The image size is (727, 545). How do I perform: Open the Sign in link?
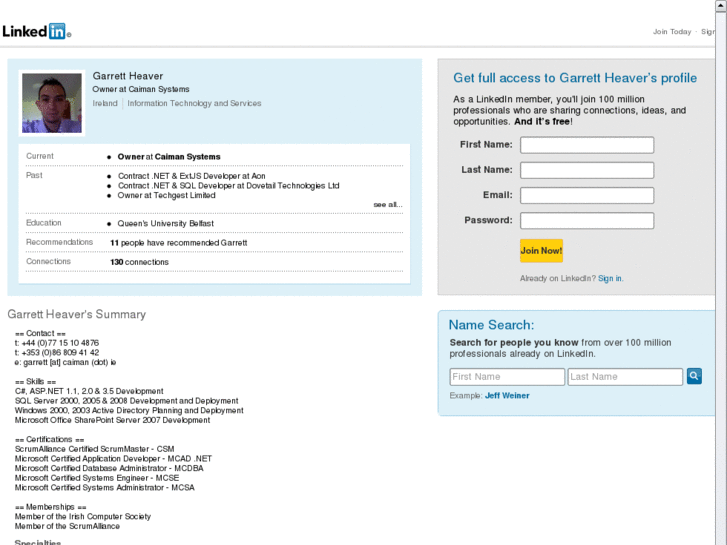click(610, 278)
